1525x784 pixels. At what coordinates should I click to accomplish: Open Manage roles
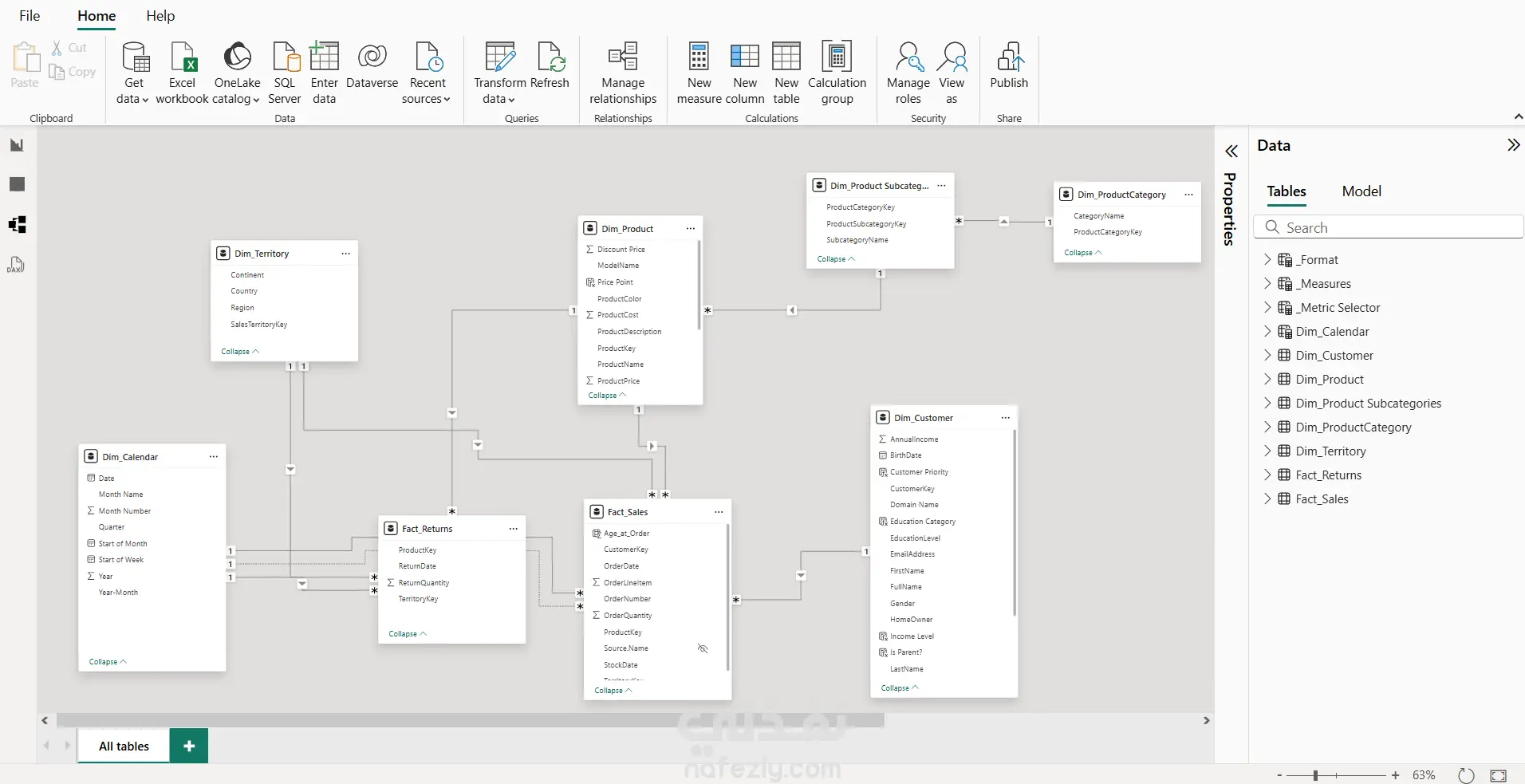click(908, 73)
